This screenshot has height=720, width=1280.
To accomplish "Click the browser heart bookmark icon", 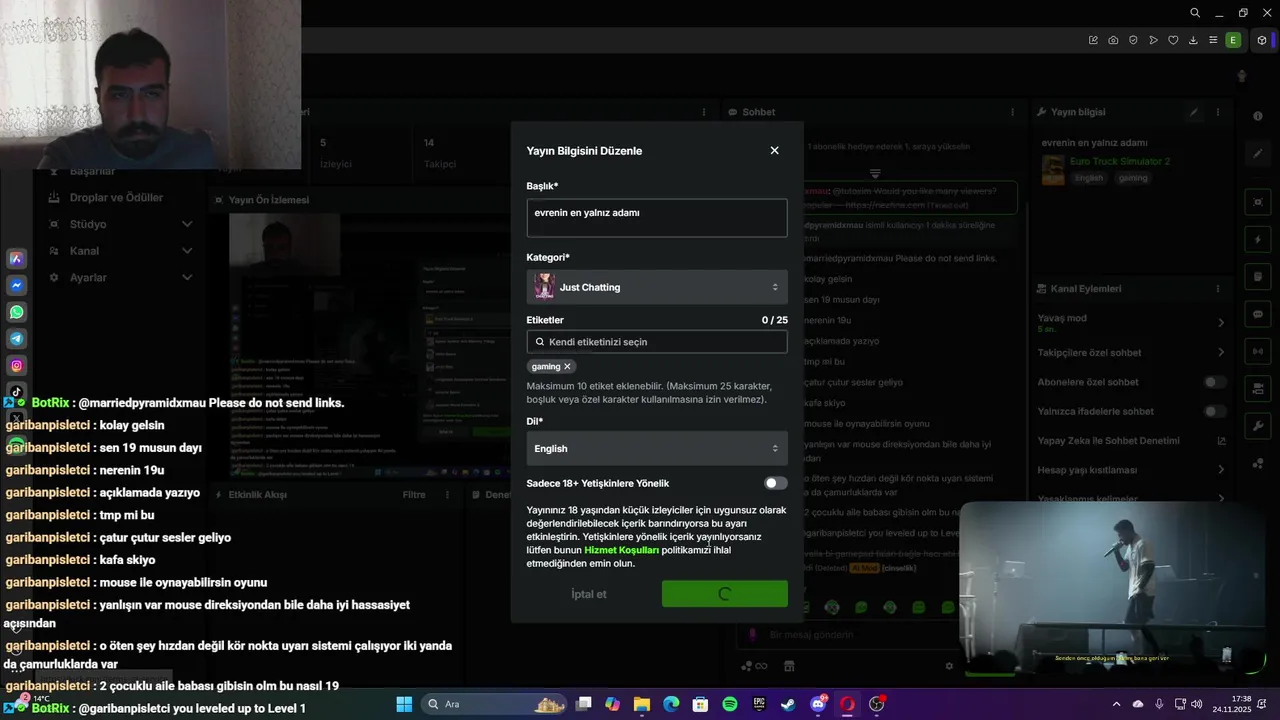I will [x=1173, y=40].
